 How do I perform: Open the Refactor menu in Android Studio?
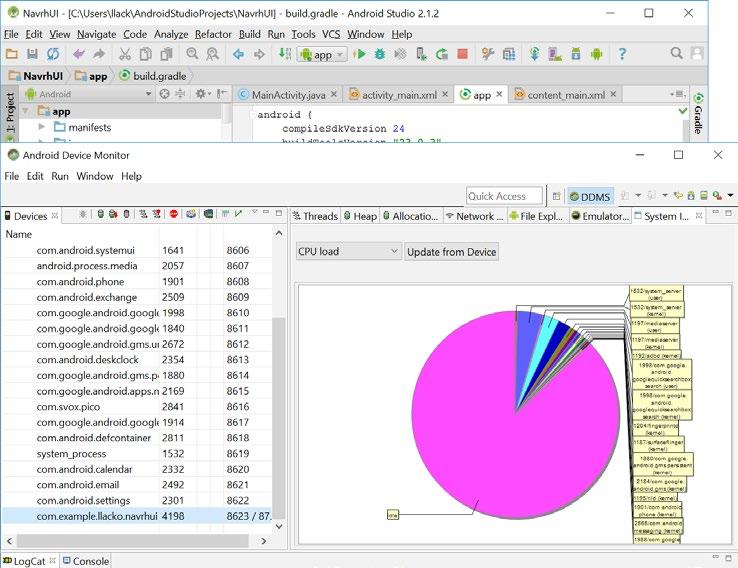213,34
